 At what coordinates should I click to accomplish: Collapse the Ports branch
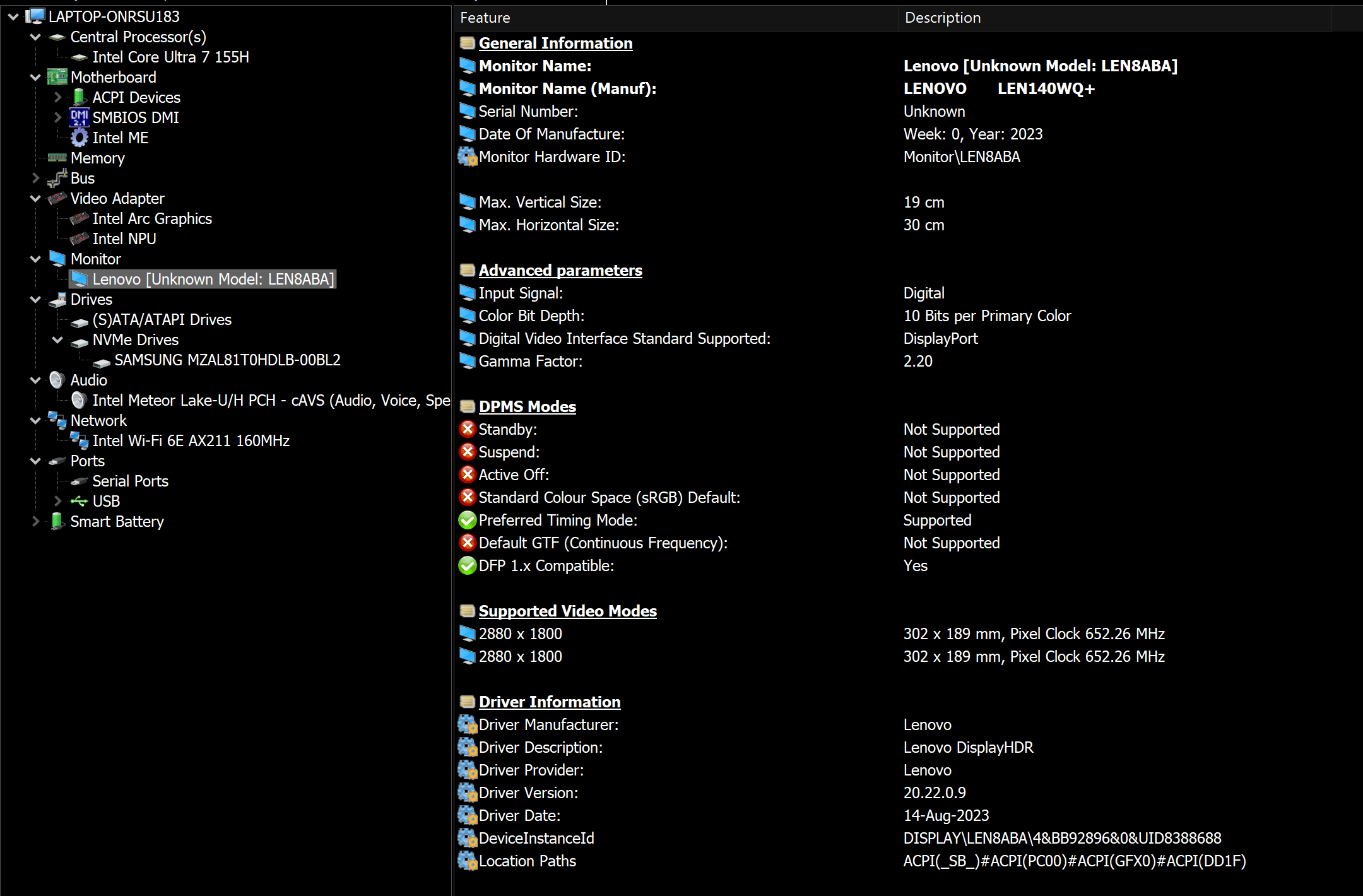coord(35,461)
